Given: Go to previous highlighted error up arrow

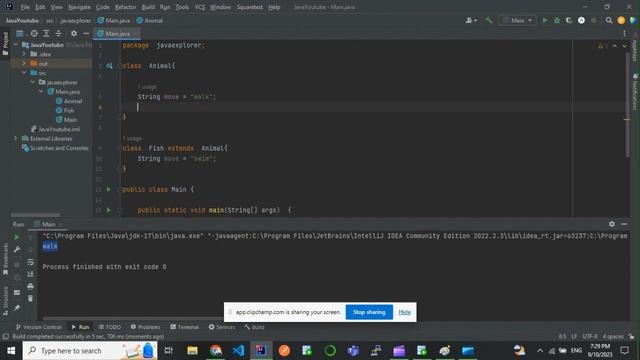Looking at the screenshot, I should pyautogui.click(x=615, y=46).
